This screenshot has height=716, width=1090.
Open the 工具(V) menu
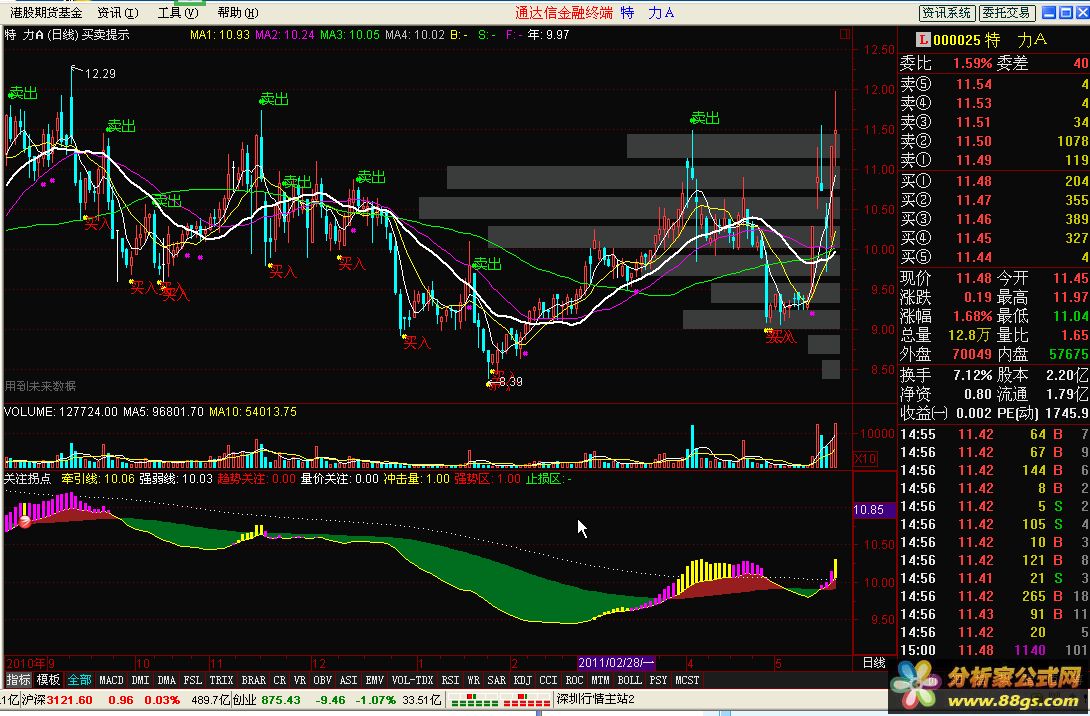[x=178, y=13]
